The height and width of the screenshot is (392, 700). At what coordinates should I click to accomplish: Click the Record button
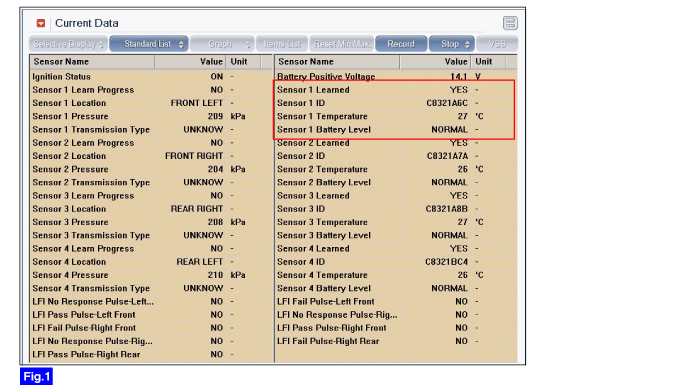[401, 44]
